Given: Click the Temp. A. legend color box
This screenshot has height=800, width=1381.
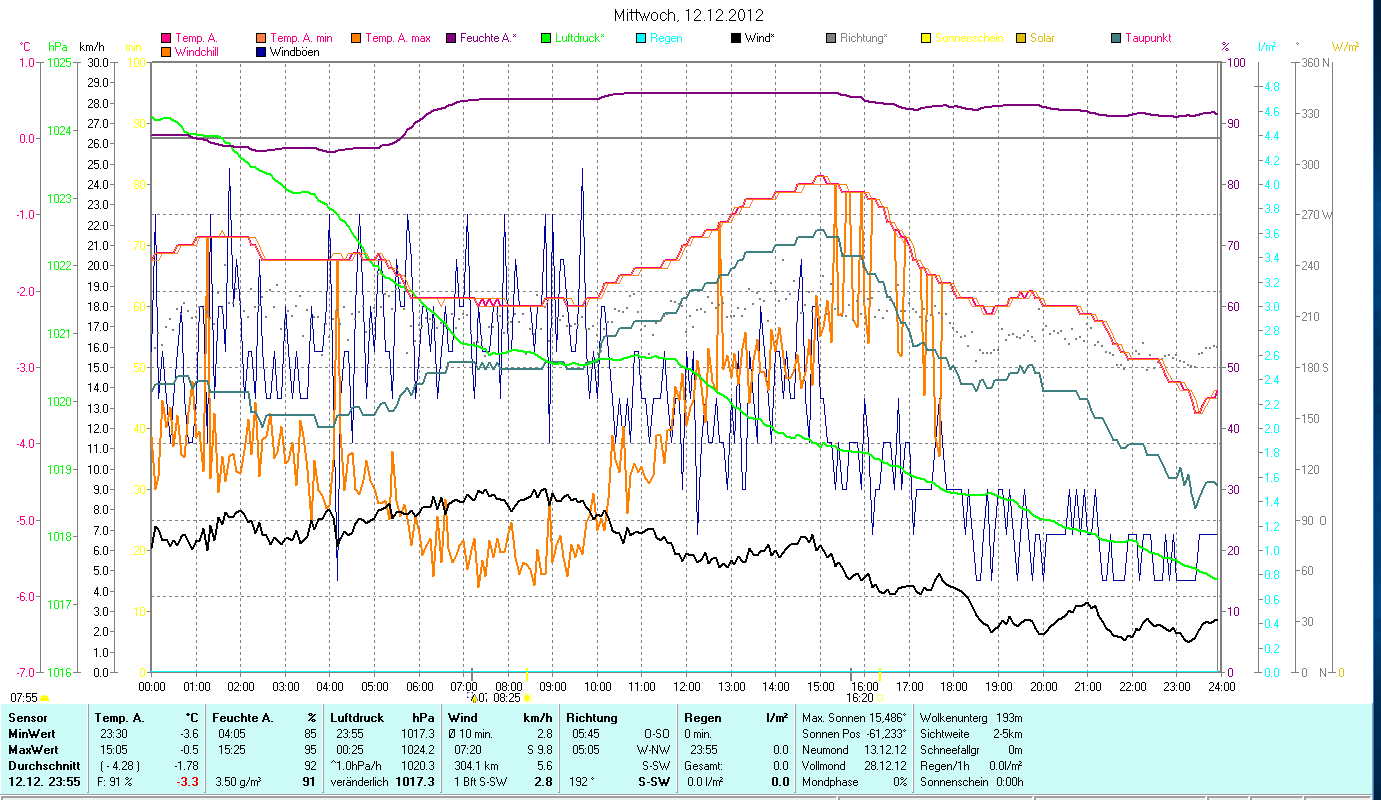Looking at the screenshot, I should click(x=166, y=38).
